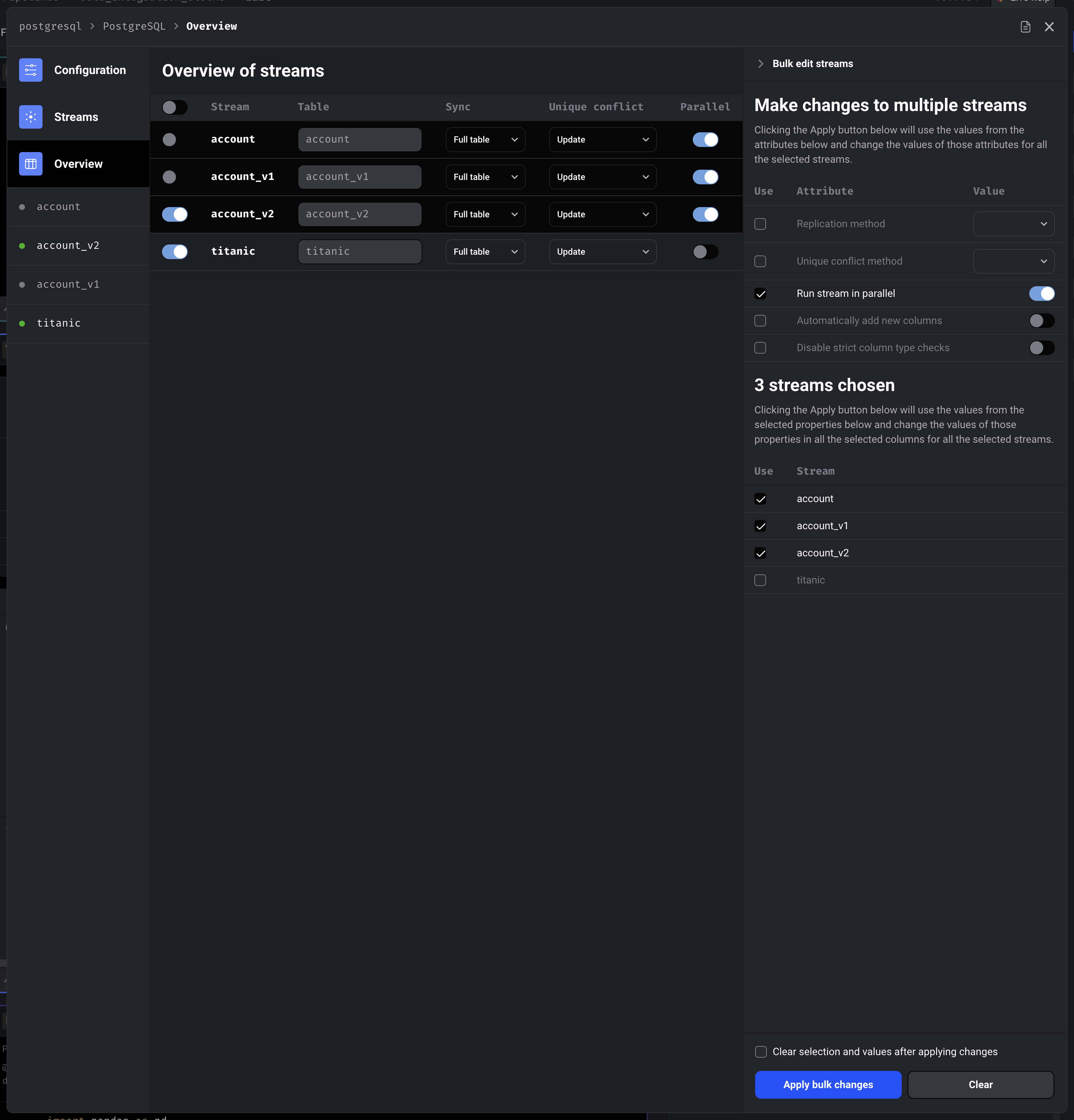
Task: Edit the account_v2 table name field
Action: click(x=360, y=214)
